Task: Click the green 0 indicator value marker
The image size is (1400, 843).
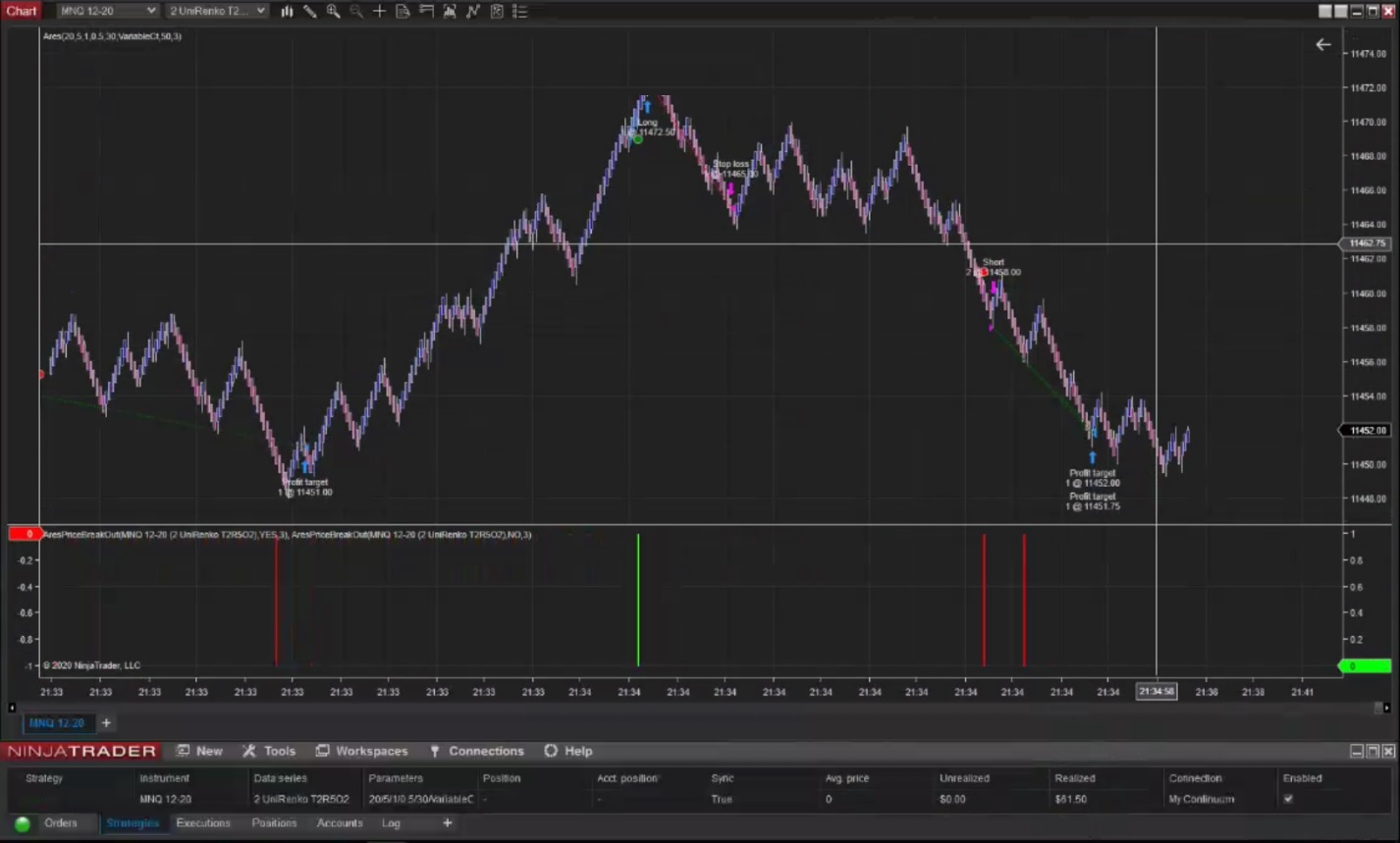Action: pos(1366,666)
